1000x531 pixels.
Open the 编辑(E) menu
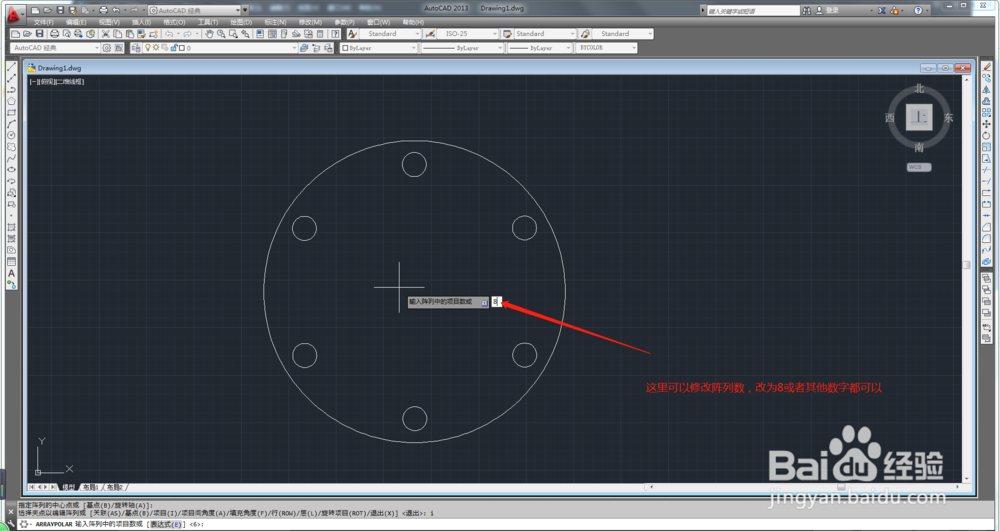76,22
